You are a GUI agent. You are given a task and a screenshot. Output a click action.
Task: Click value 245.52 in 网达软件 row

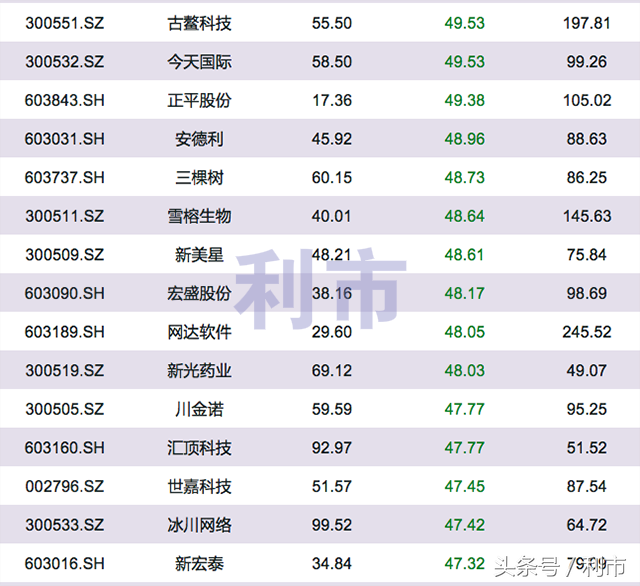pos(587,332)
